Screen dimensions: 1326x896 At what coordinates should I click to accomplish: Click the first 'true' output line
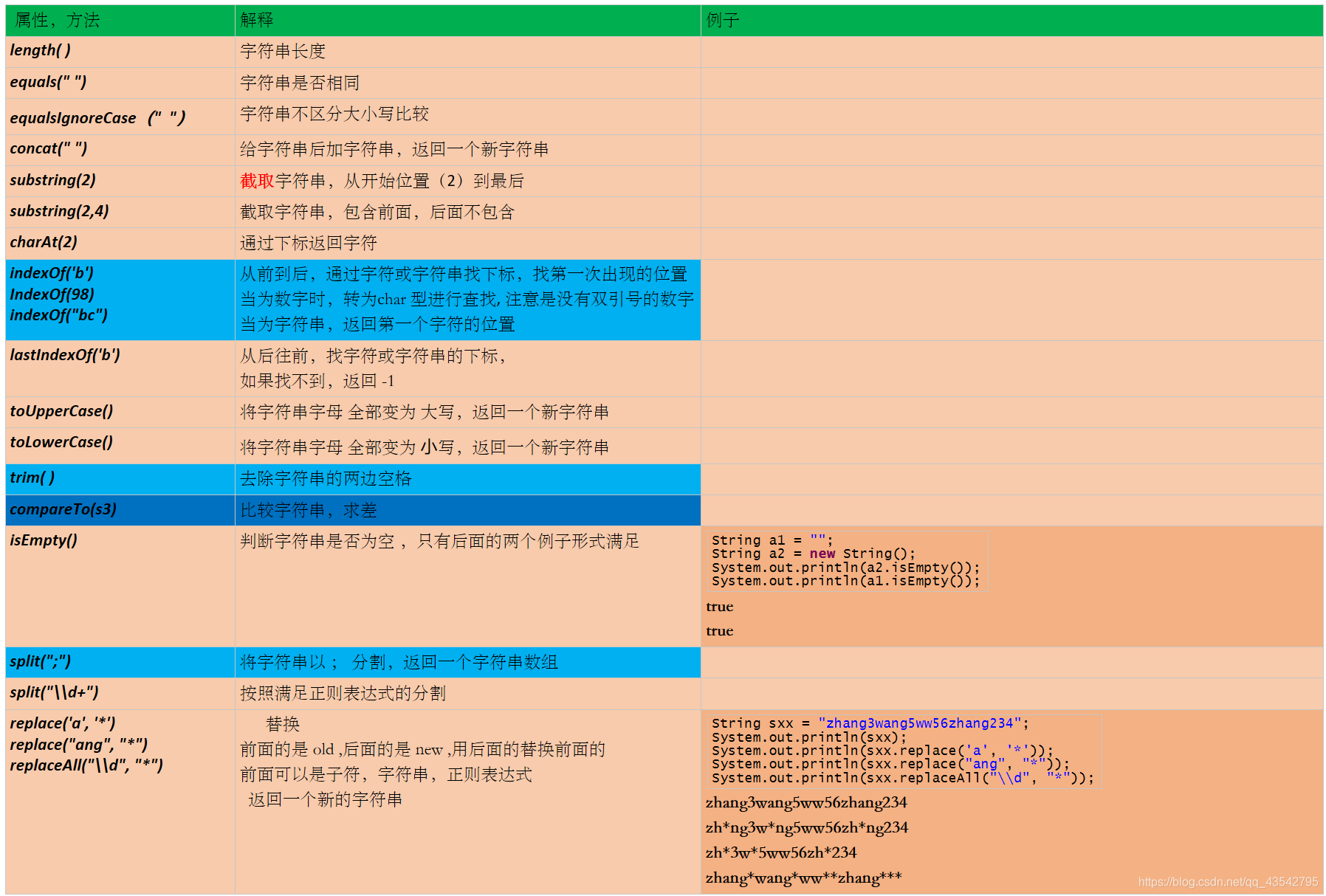pyautogui.click(x=720, y=607)
